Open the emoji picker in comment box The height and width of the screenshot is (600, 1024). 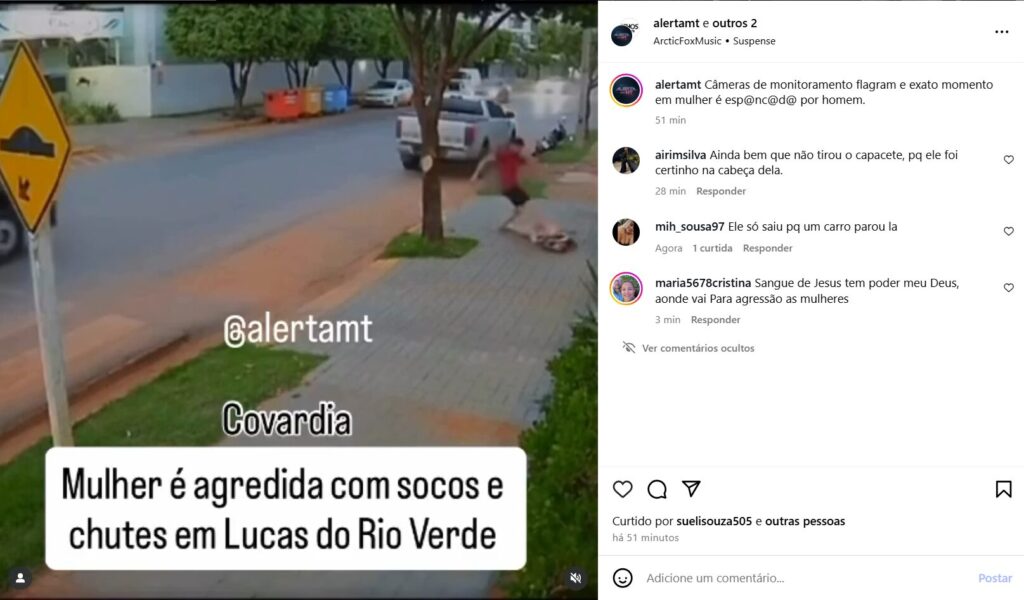pos(622,578)
